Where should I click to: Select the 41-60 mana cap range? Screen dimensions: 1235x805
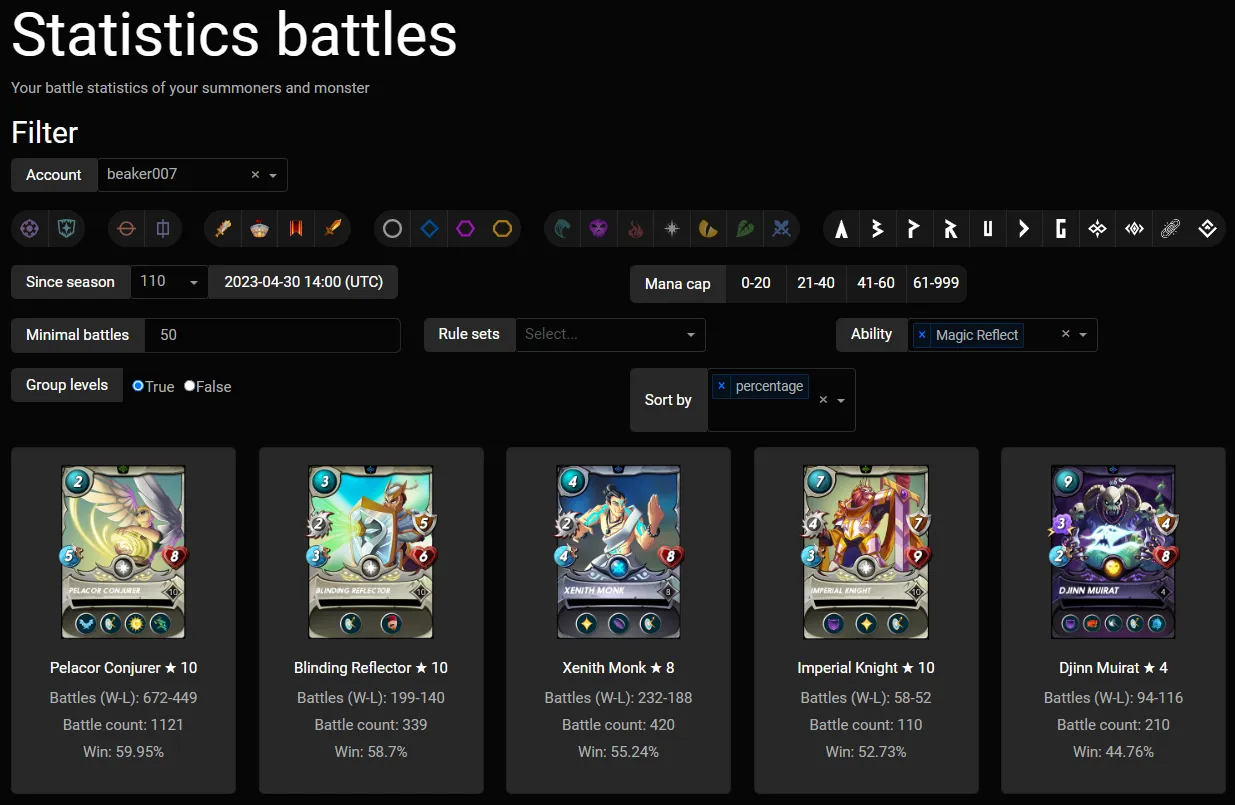coord(876,283)
